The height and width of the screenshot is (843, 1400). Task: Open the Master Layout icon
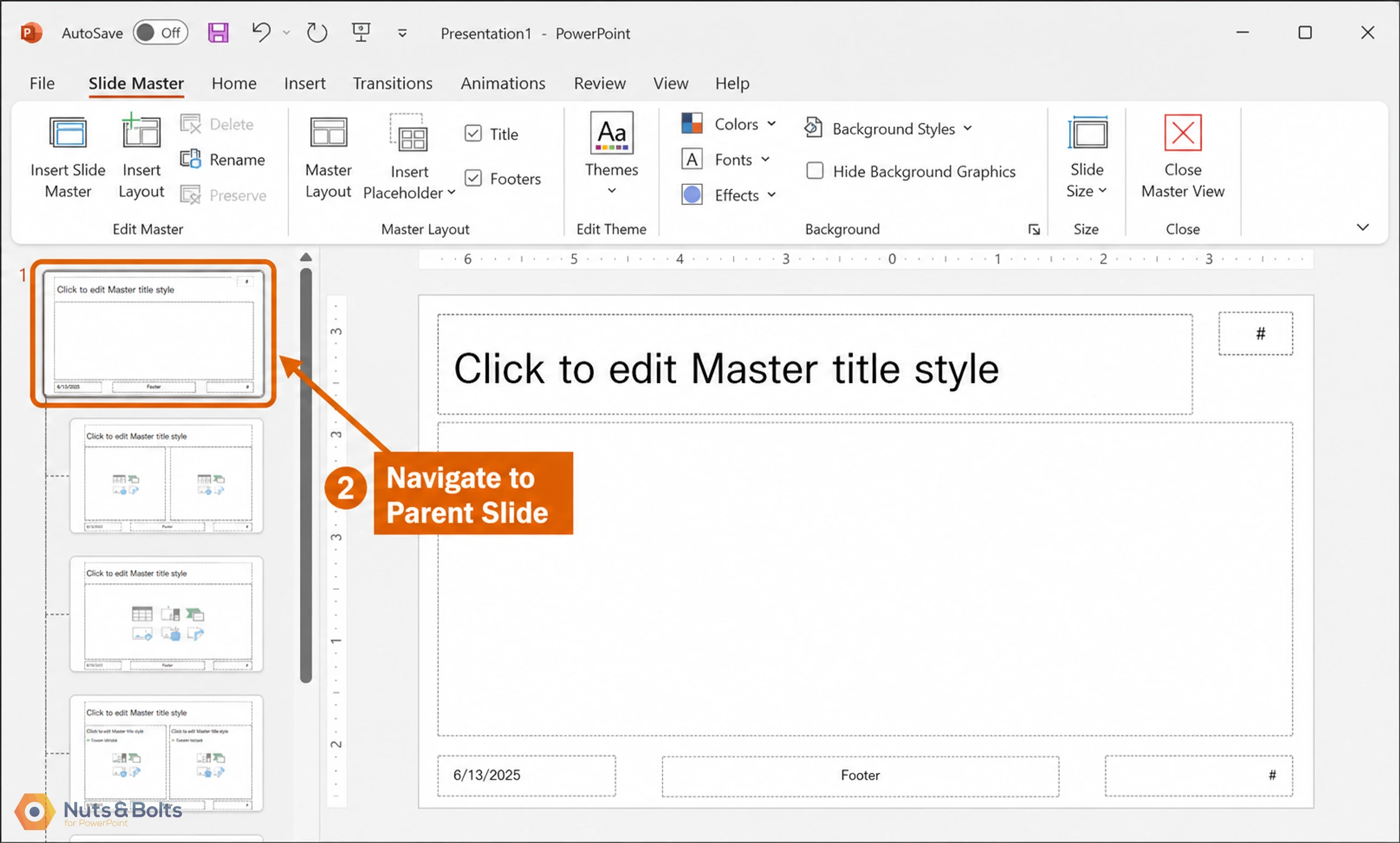[328, 132]
